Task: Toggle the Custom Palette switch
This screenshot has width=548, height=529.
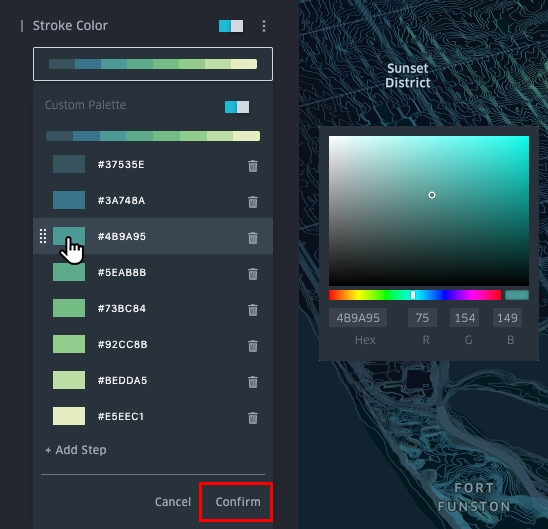Action: (x=237, y=107)
